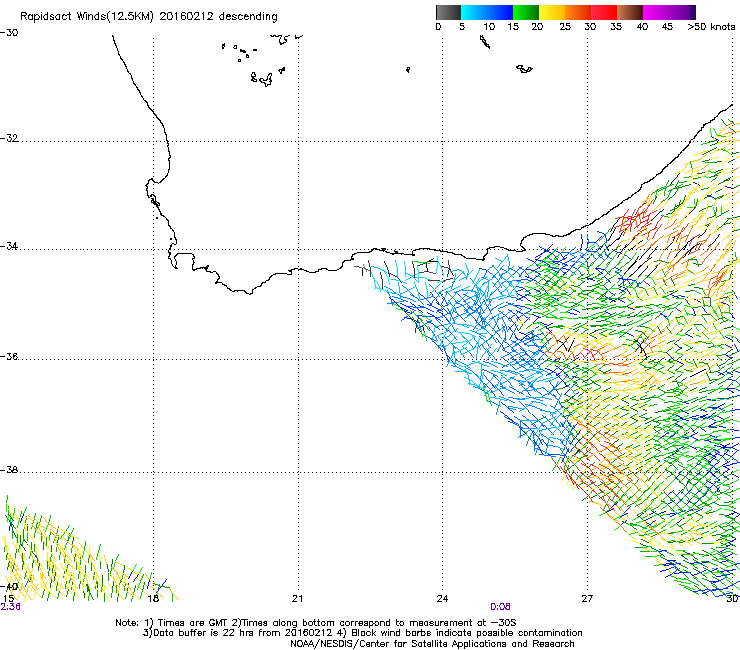
Task: Click the red 30-35 knots color segment
Action: tap(604, 12)
